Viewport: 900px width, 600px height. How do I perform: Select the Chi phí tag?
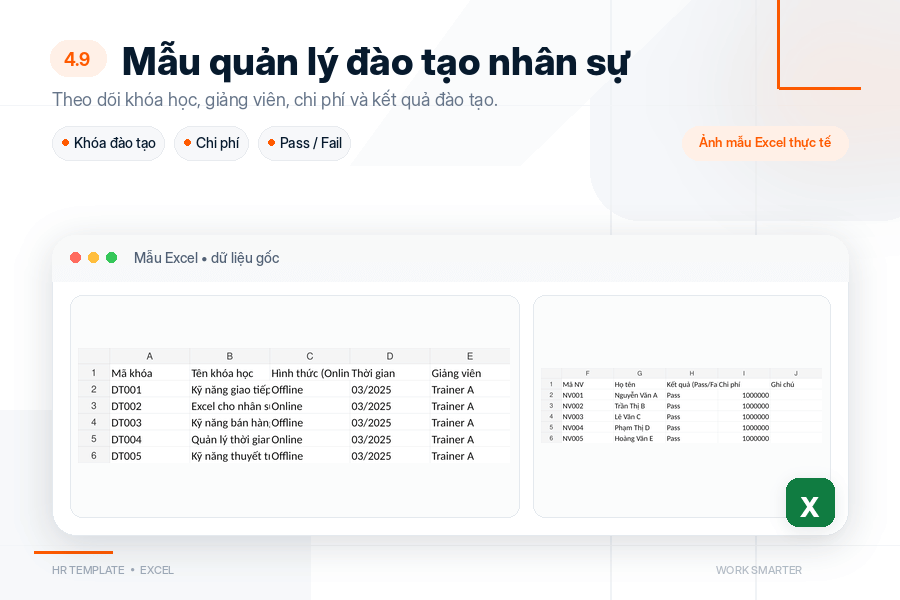[x=211, y=143]
